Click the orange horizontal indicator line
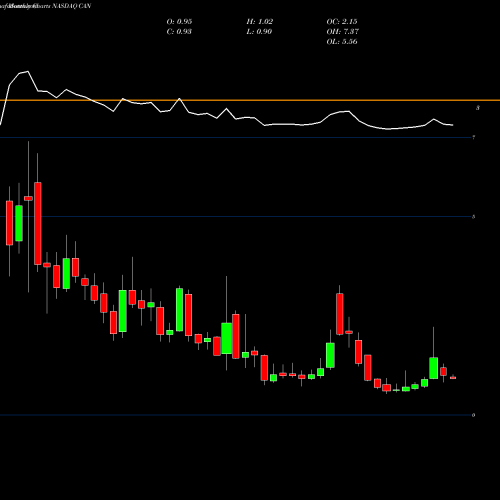500x500 pixels. tap(250, 100)
